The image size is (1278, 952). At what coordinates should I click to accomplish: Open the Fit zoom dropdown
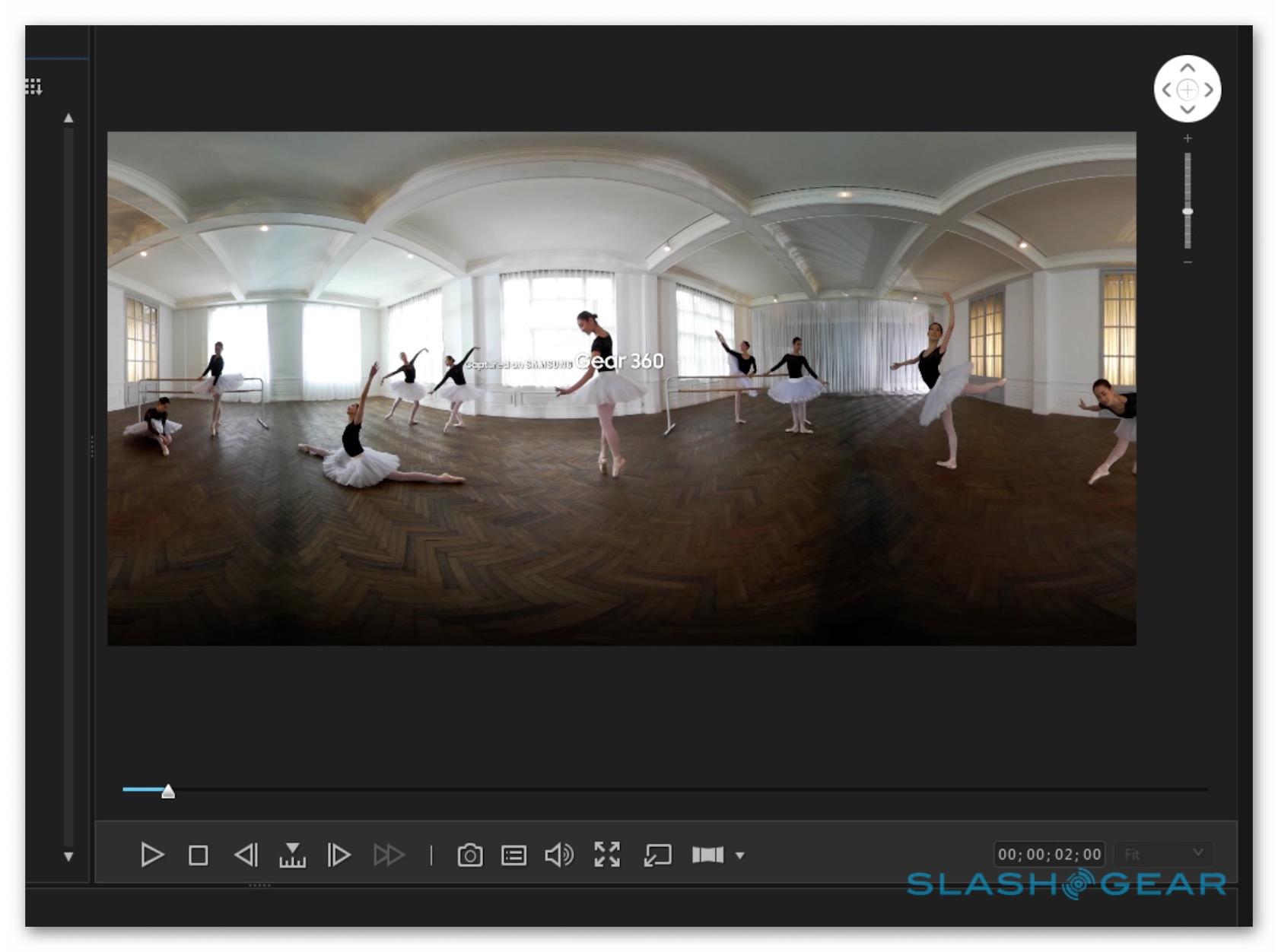[x=1163, y=854]
